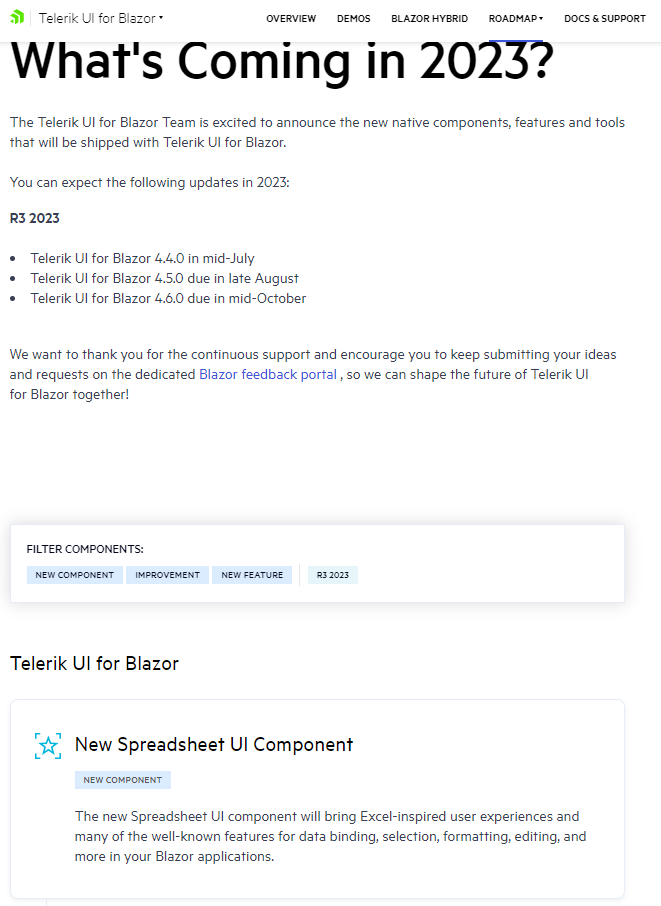
Task: Follow the Blazor feedback portal link
Action: 268,375
